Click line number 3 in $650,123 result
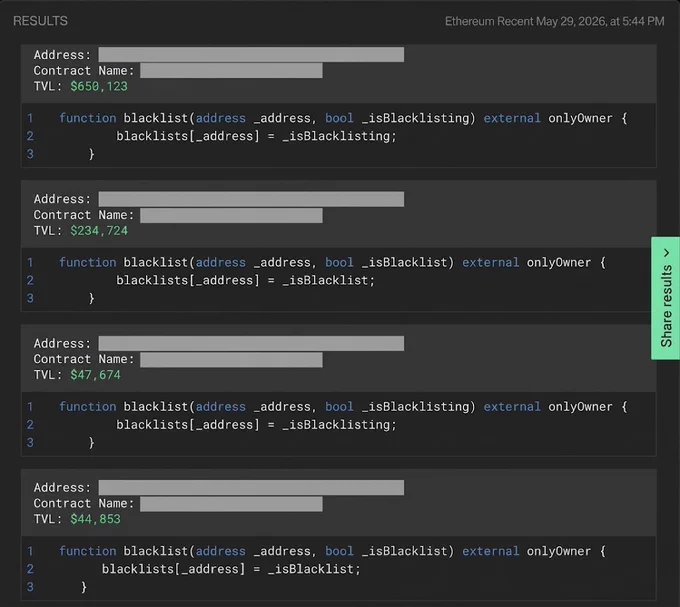The width and height of the screenshot is (680, 607). coord(30,154)
